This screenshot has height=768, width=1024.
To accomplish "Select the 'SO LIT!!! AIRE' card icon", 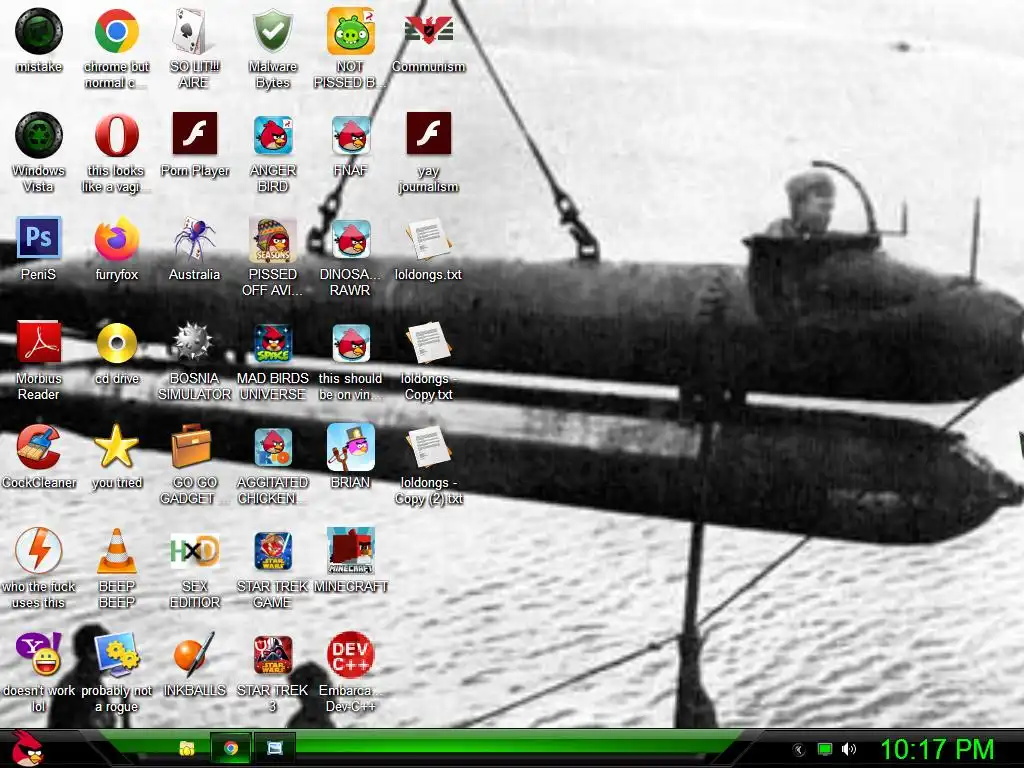I will pos(194,31).
